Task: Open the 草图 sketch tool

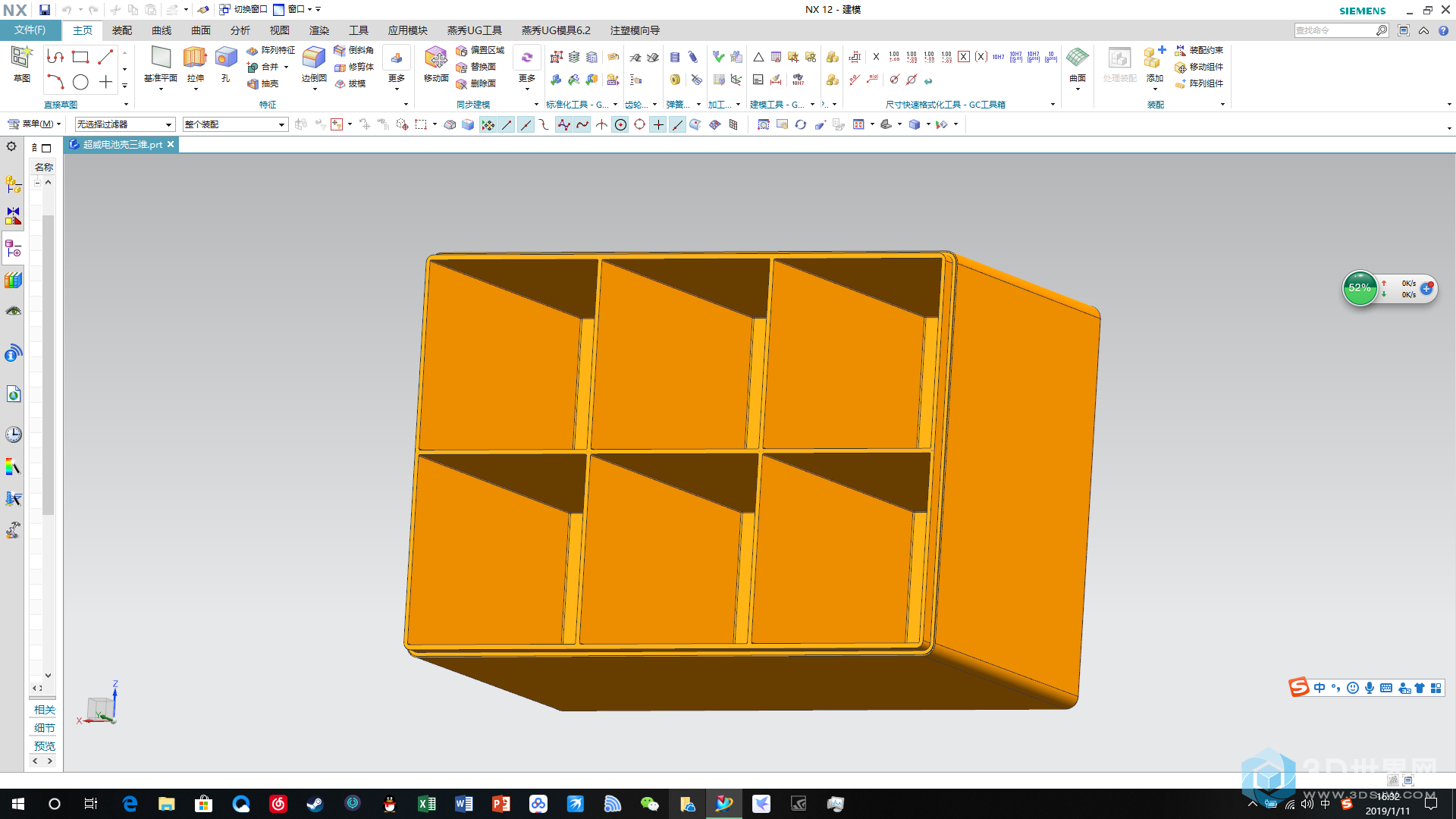Action: pos(21,64)
